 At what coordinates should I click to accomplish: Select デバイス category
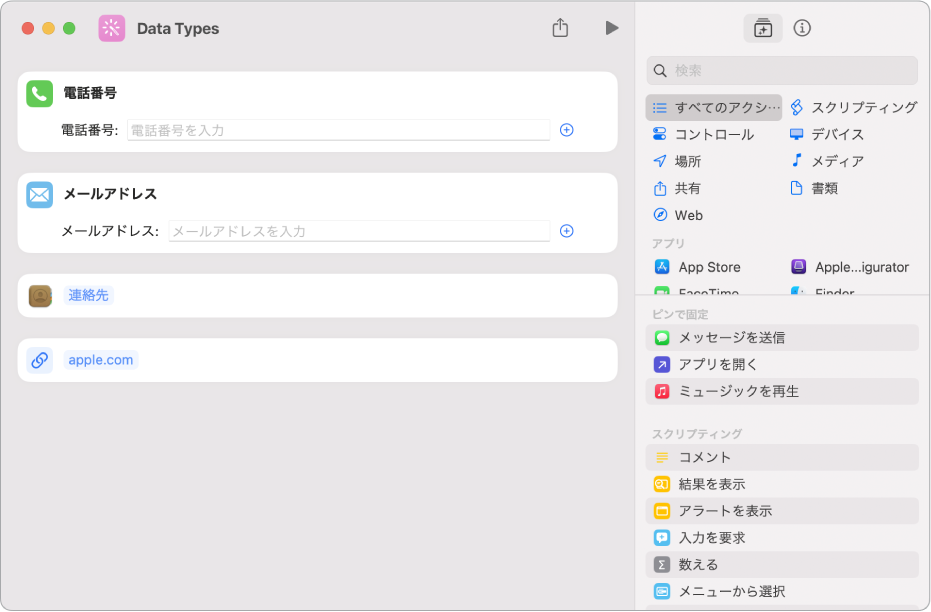(x=826, y=134)
